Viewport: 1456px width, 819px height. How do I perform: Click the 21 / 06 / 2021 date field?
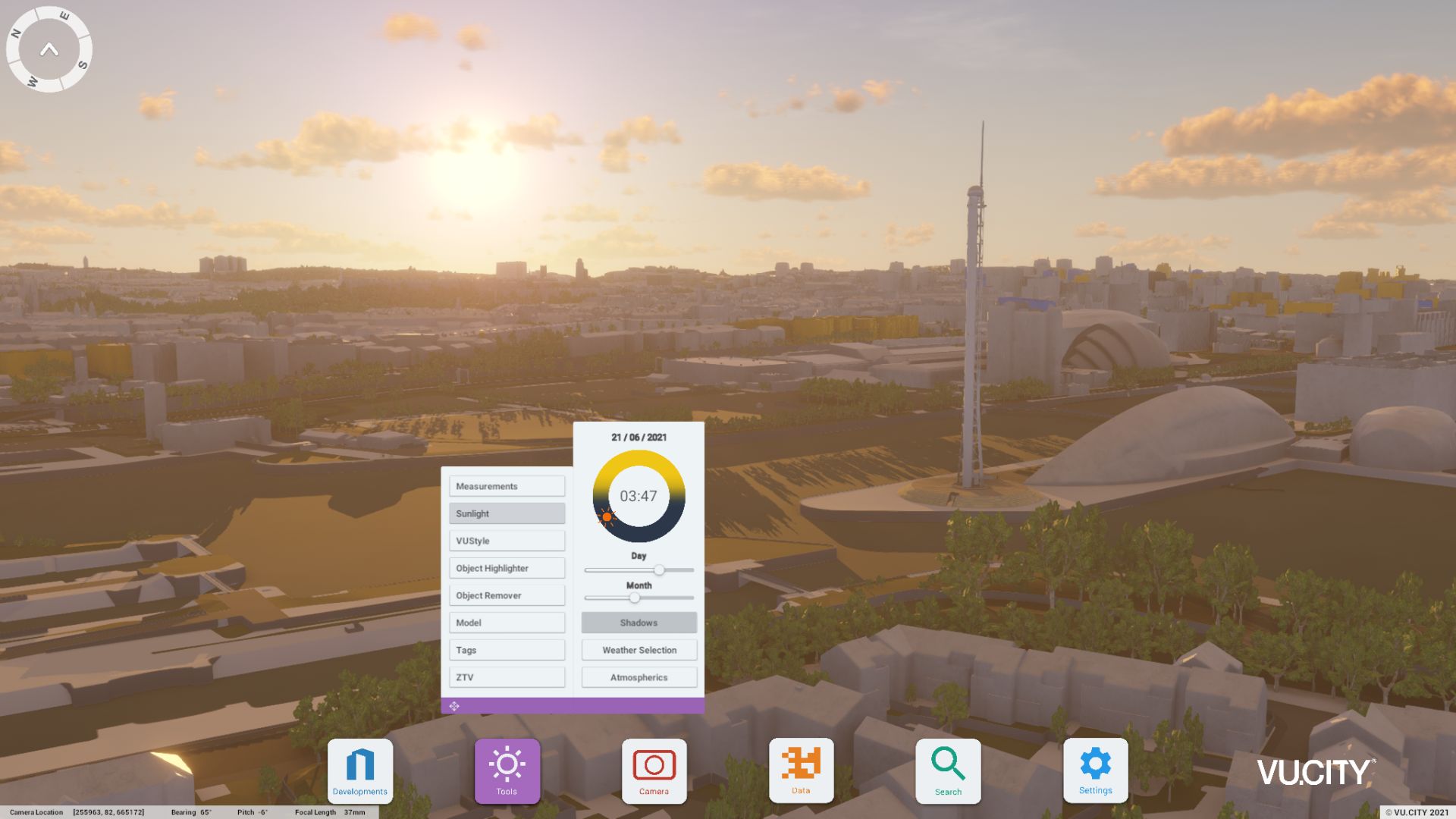tap(639, 438)
